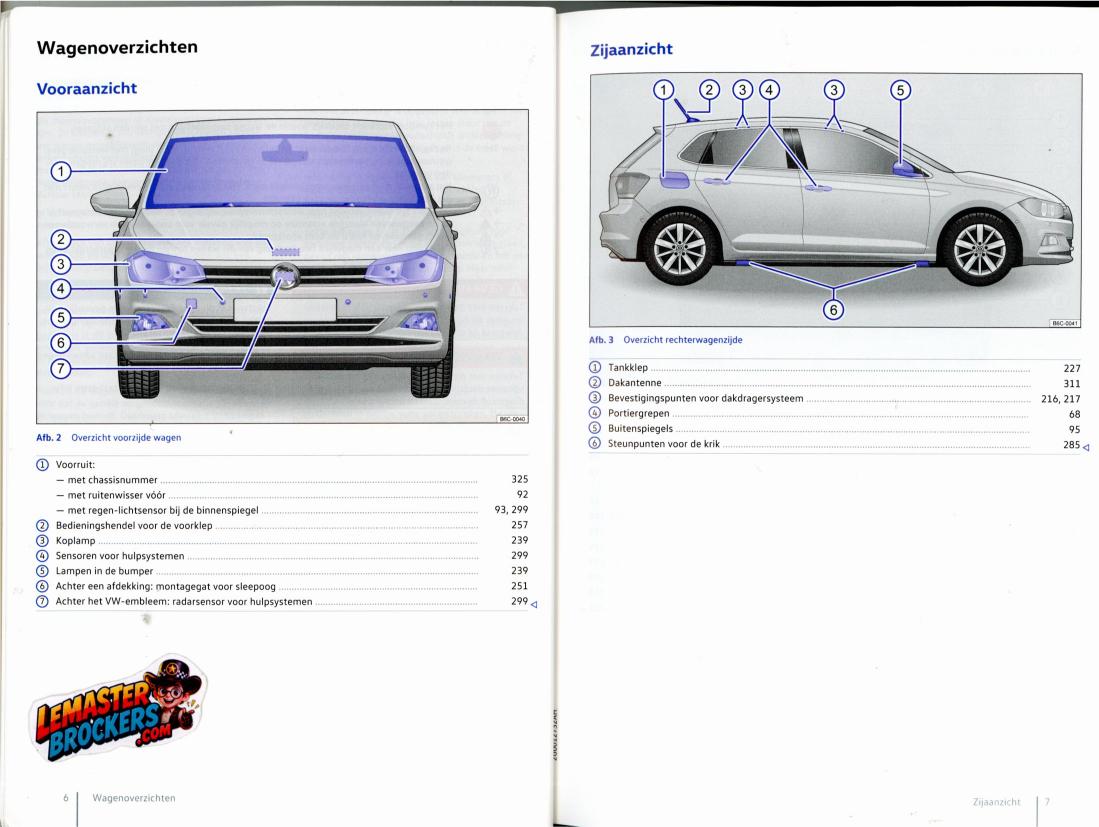Image resolution: width=1099 pixels, height=827 pixels.
Task: Click page number 92 for ruitenwisser
Action: click(x=522, y=495)
